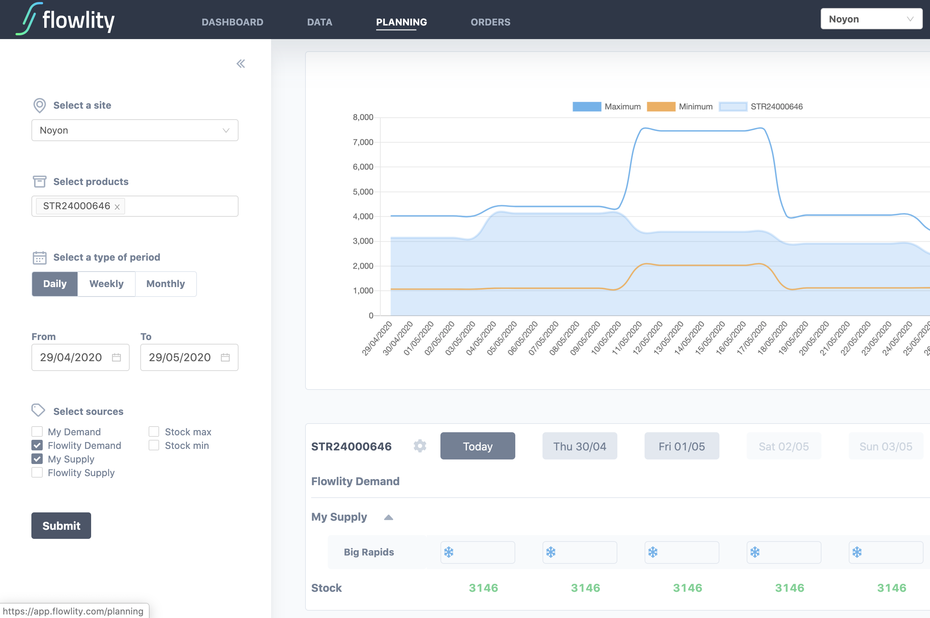The height and width of the screenshot is (618, 930).
Task: Go to the Dashboard tab
Action: pos(232,22)
